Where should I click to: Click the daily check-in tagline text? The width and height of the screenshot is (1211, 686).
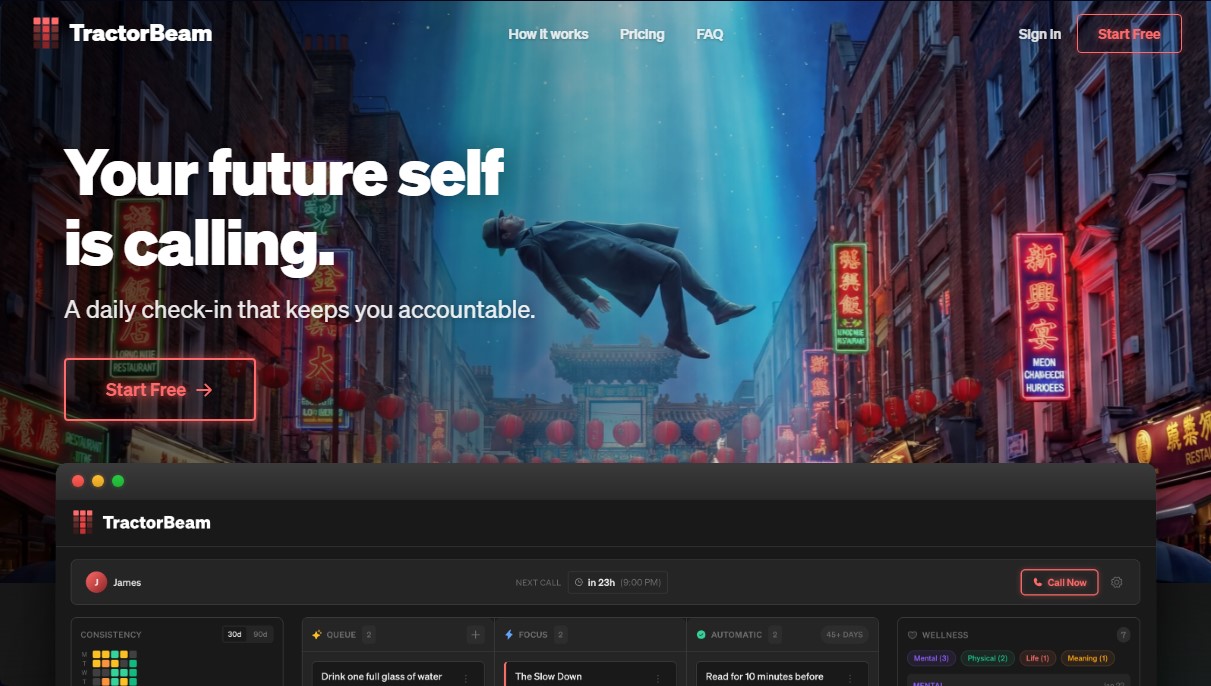(300, 310)
